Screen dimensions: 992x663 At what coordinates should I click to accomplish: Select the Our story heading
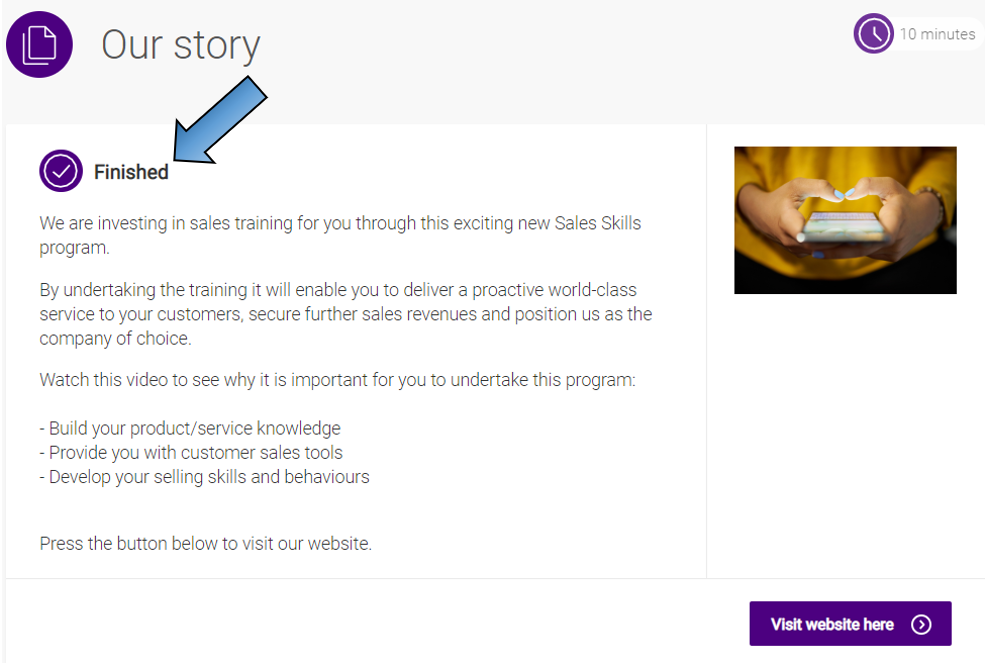181,45
